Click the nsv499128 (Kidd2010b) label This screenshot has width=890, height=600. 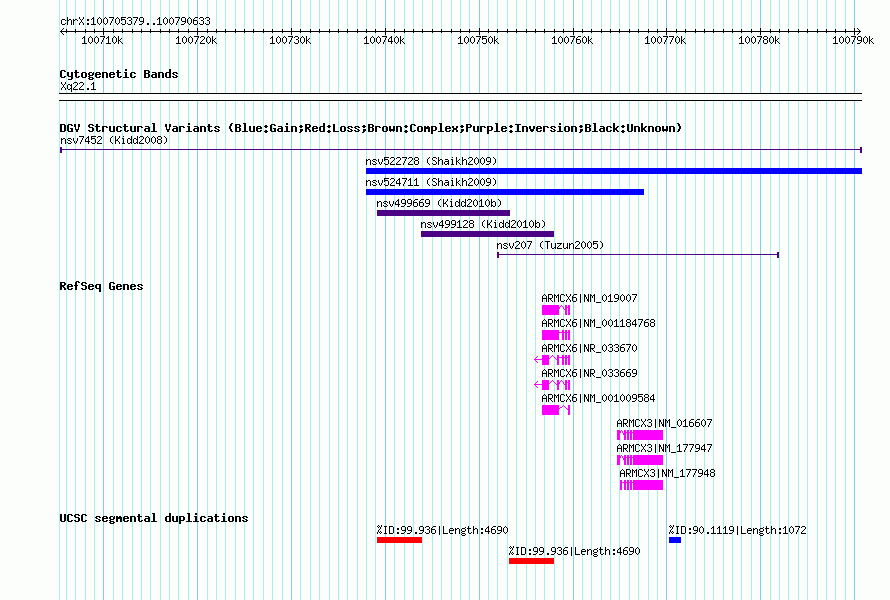[483, 224]
